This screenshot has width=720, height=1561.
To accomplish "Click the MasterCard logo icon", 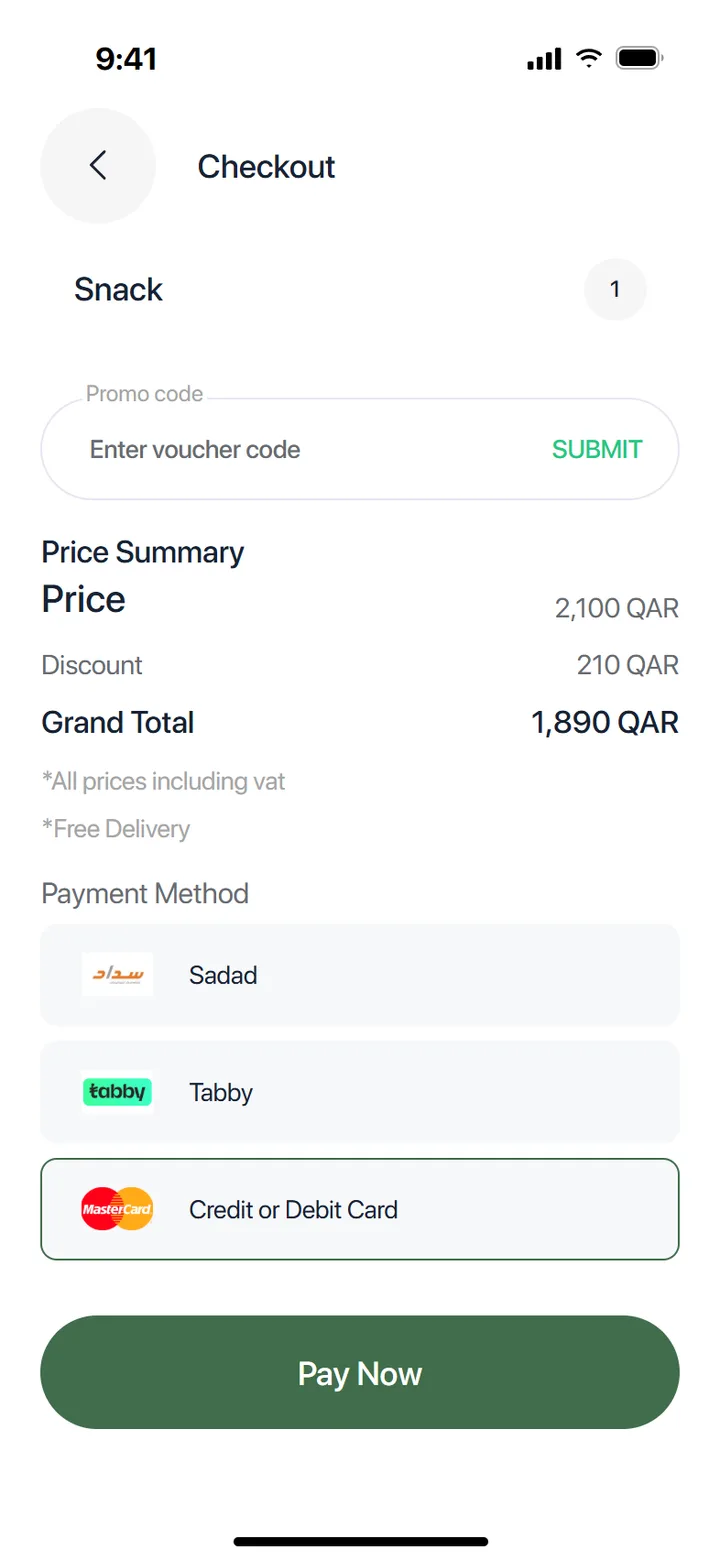I will (x=117, y=1209).
